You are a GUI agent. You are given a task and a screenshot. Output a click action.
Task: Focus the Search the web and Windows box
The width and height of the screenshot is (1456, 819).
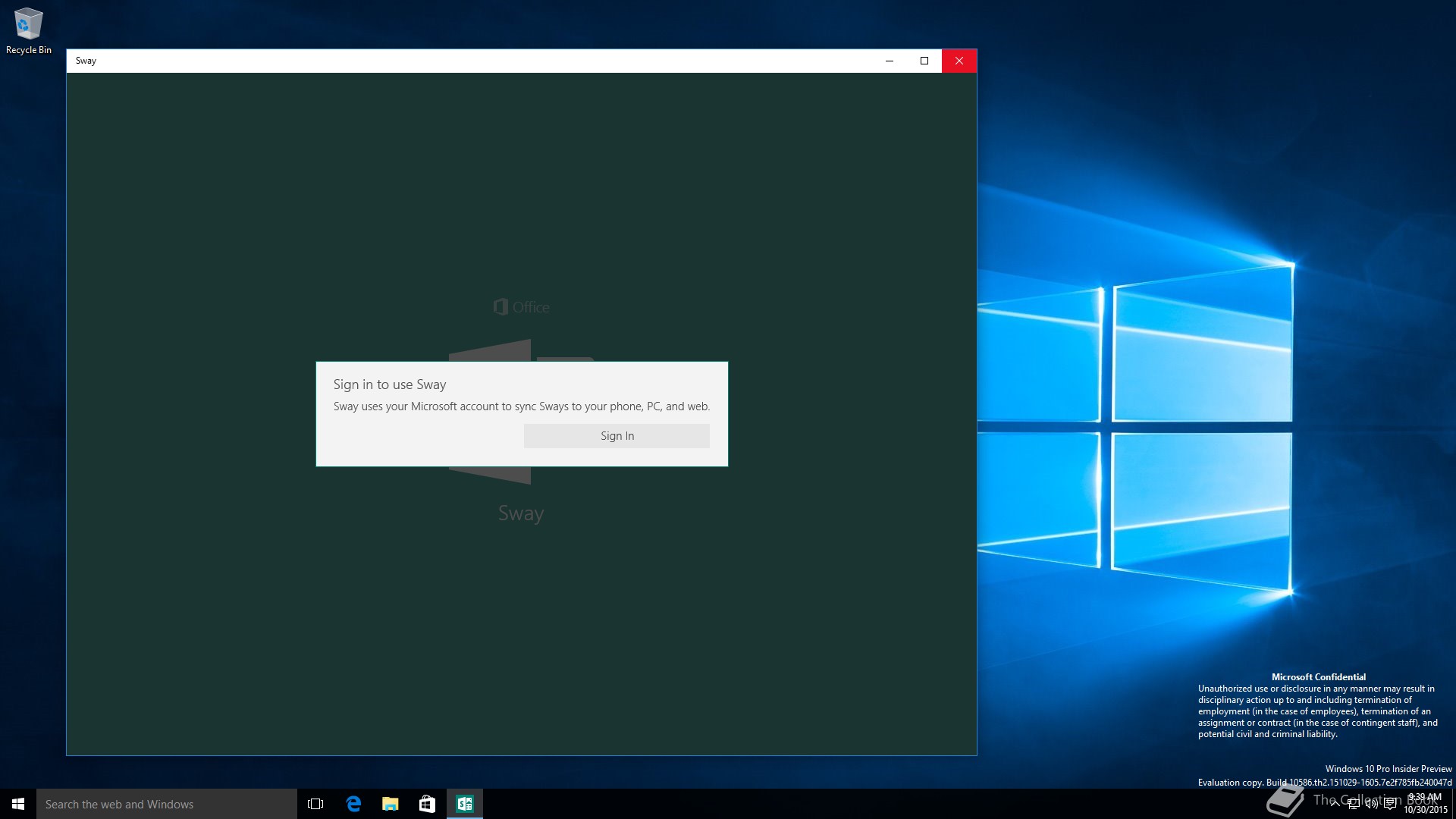click(x=167, y=804)
